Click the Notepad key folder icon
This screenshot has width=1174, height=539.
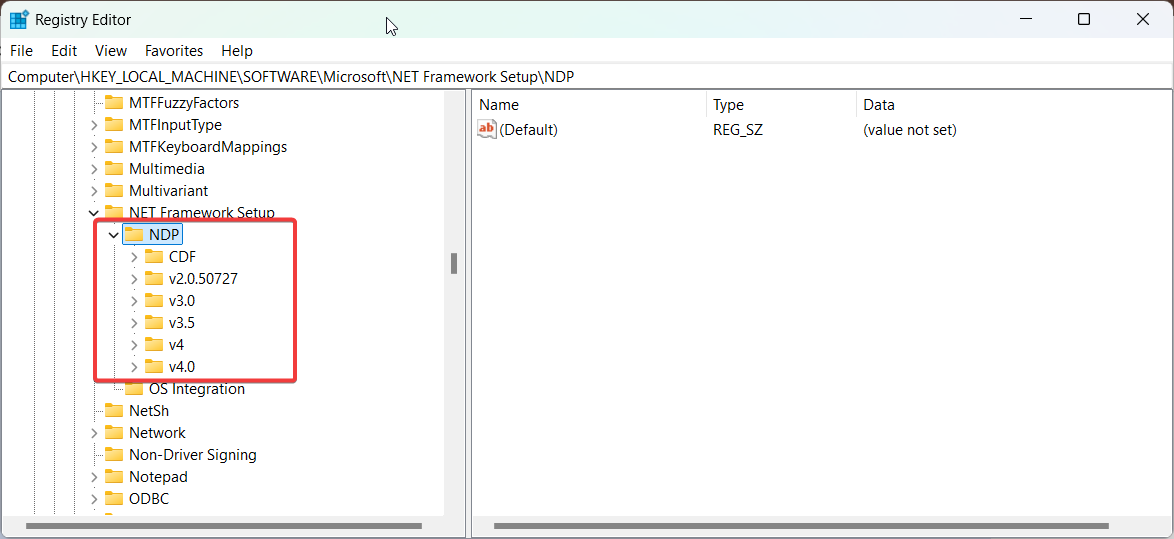coord(114,477)
